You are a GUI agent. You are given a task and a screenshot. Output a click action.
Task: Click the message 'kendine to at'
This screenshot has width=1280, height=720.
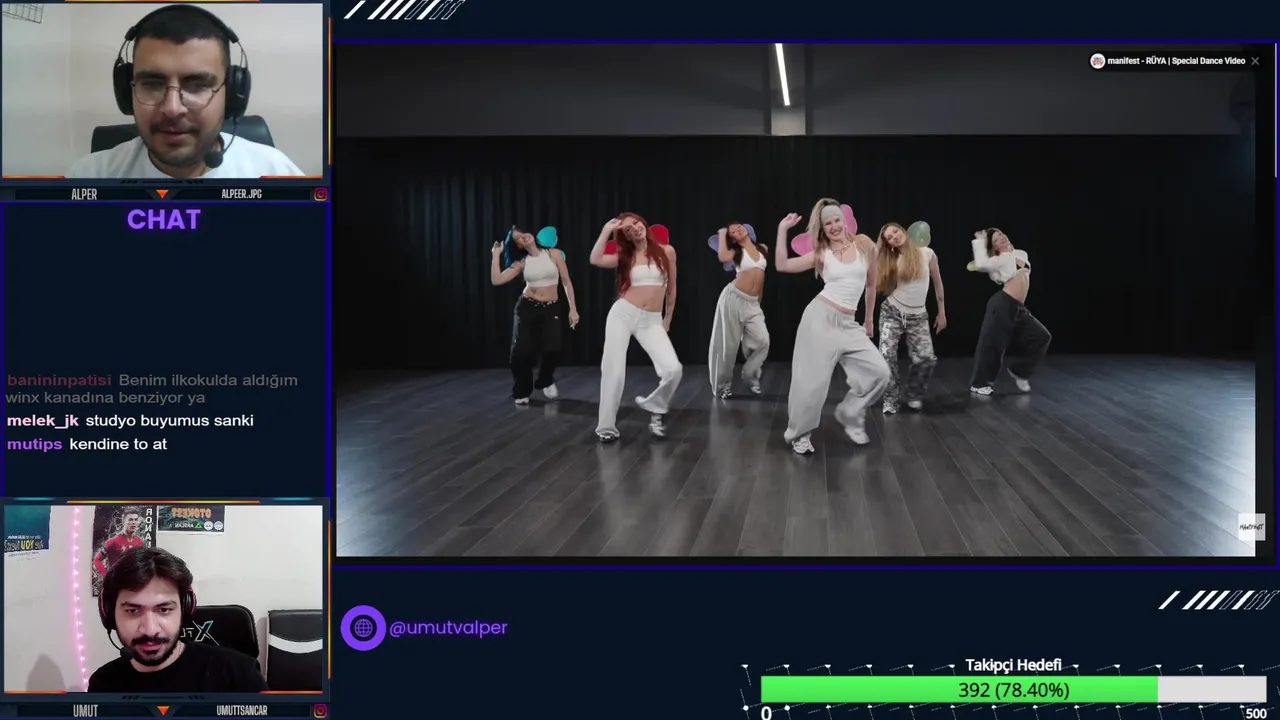pos(118,444)
